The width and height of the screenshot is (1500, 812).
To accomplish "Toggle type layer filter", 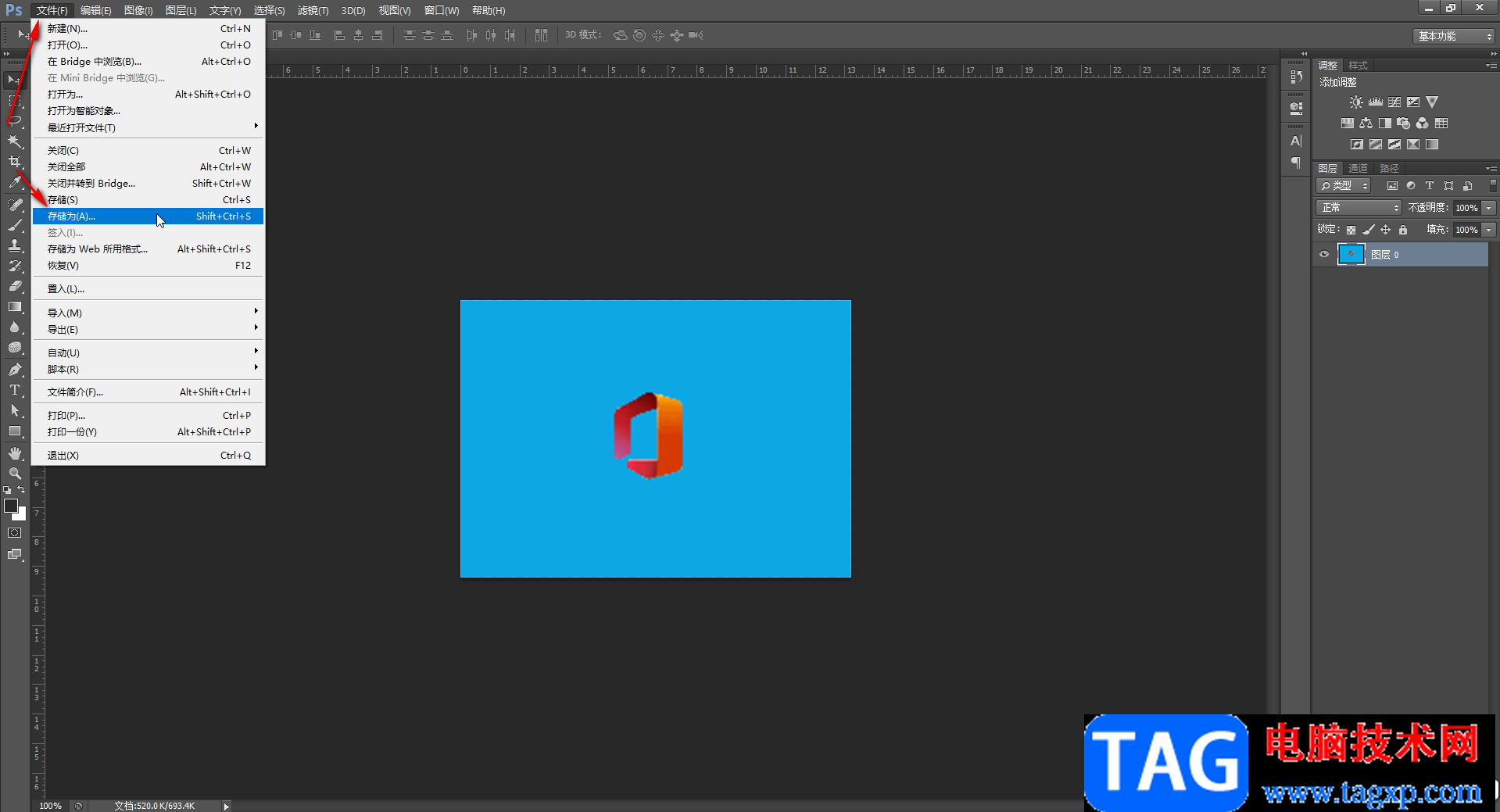I will 1430,186.
